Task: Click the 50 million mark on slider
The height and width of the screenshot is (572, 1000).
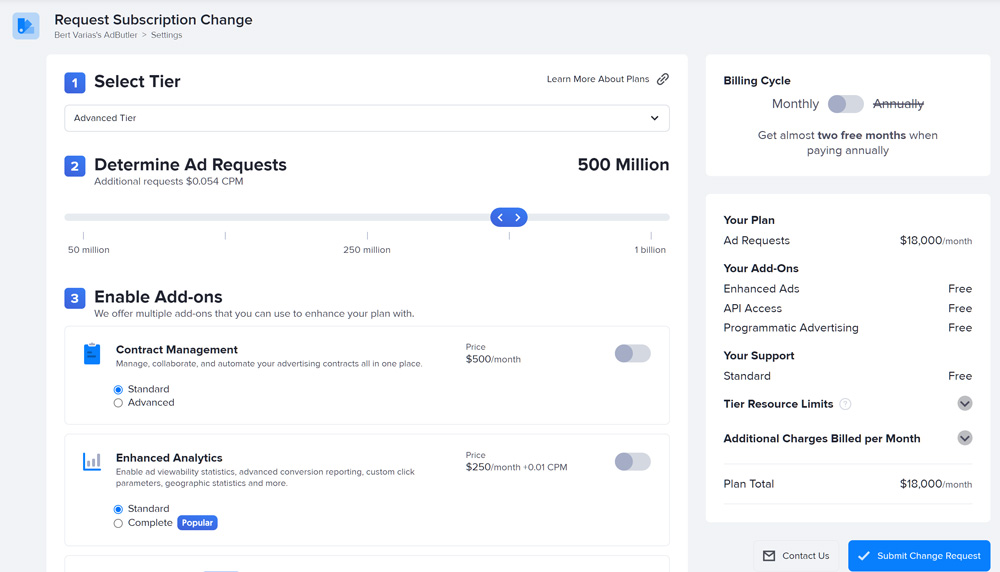Action: (x=89, y=250)
